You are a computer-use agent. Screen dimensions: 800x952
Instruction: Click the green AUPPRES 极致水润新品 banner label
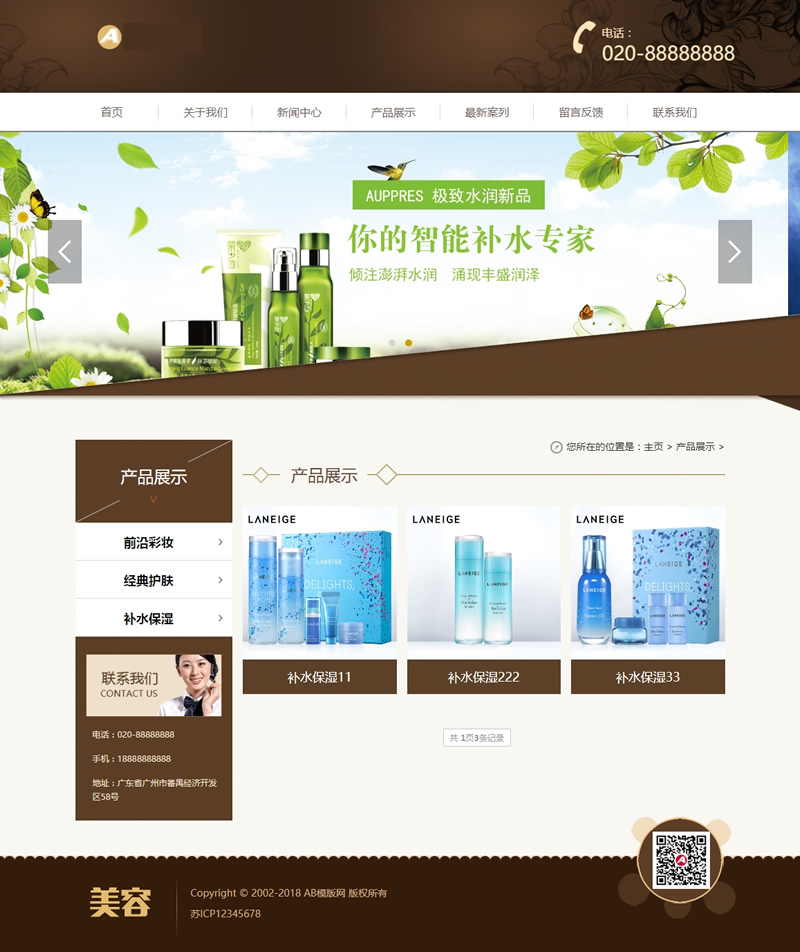(x=449, y=195)
